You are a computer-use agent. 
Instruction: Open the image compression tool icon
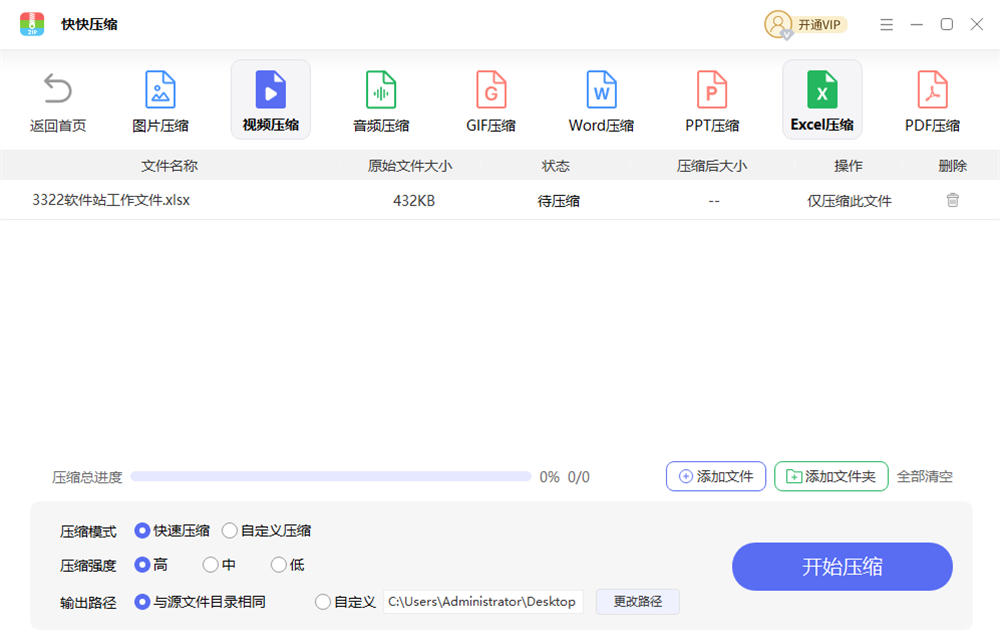[160, 90]
